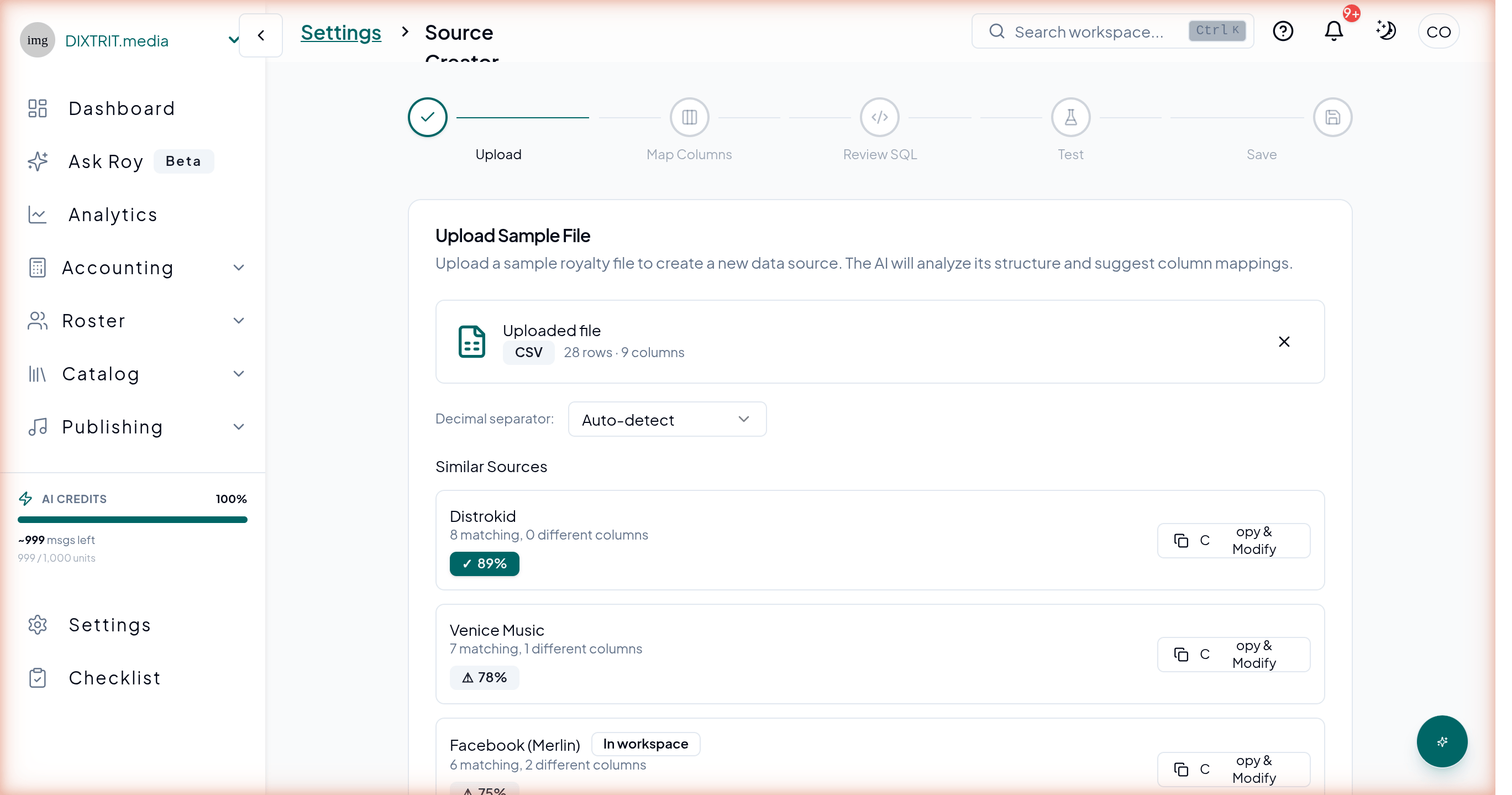Click the Review SQL step label
1512x795 pixels.
click(880, 154)
